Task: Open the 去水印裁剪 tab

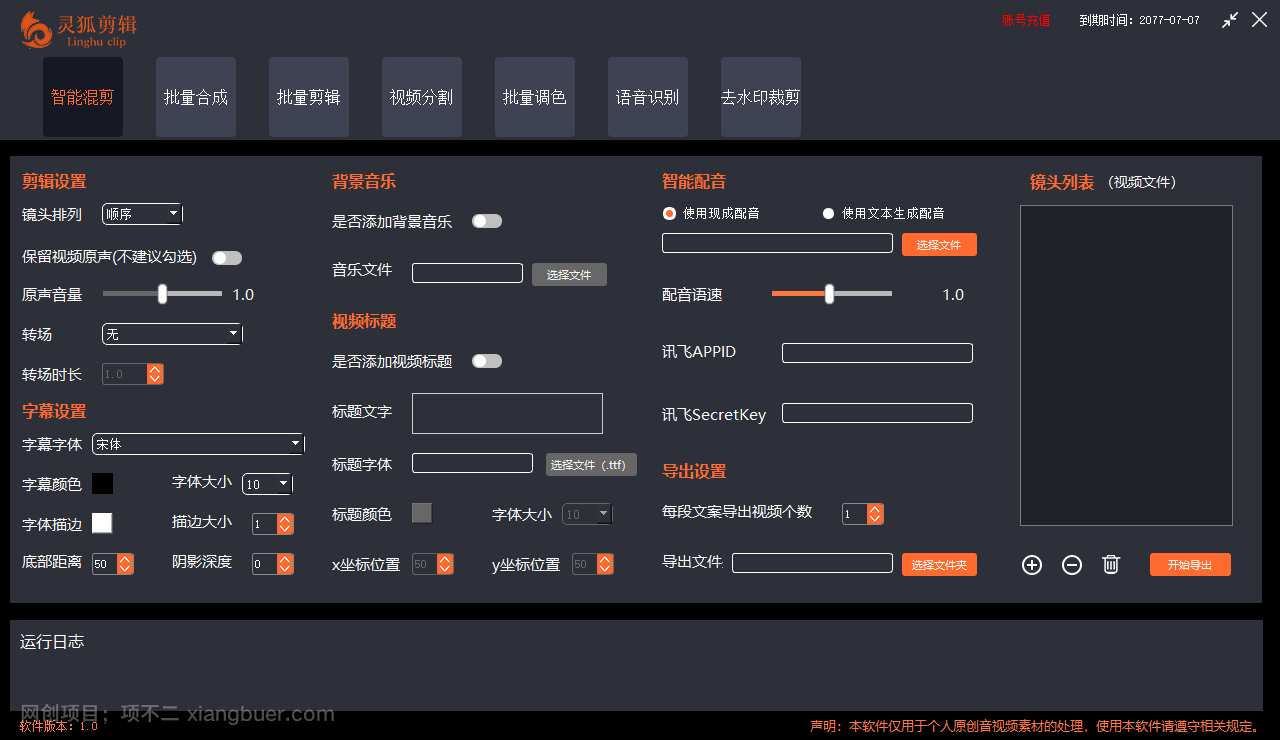Action: 760,97
